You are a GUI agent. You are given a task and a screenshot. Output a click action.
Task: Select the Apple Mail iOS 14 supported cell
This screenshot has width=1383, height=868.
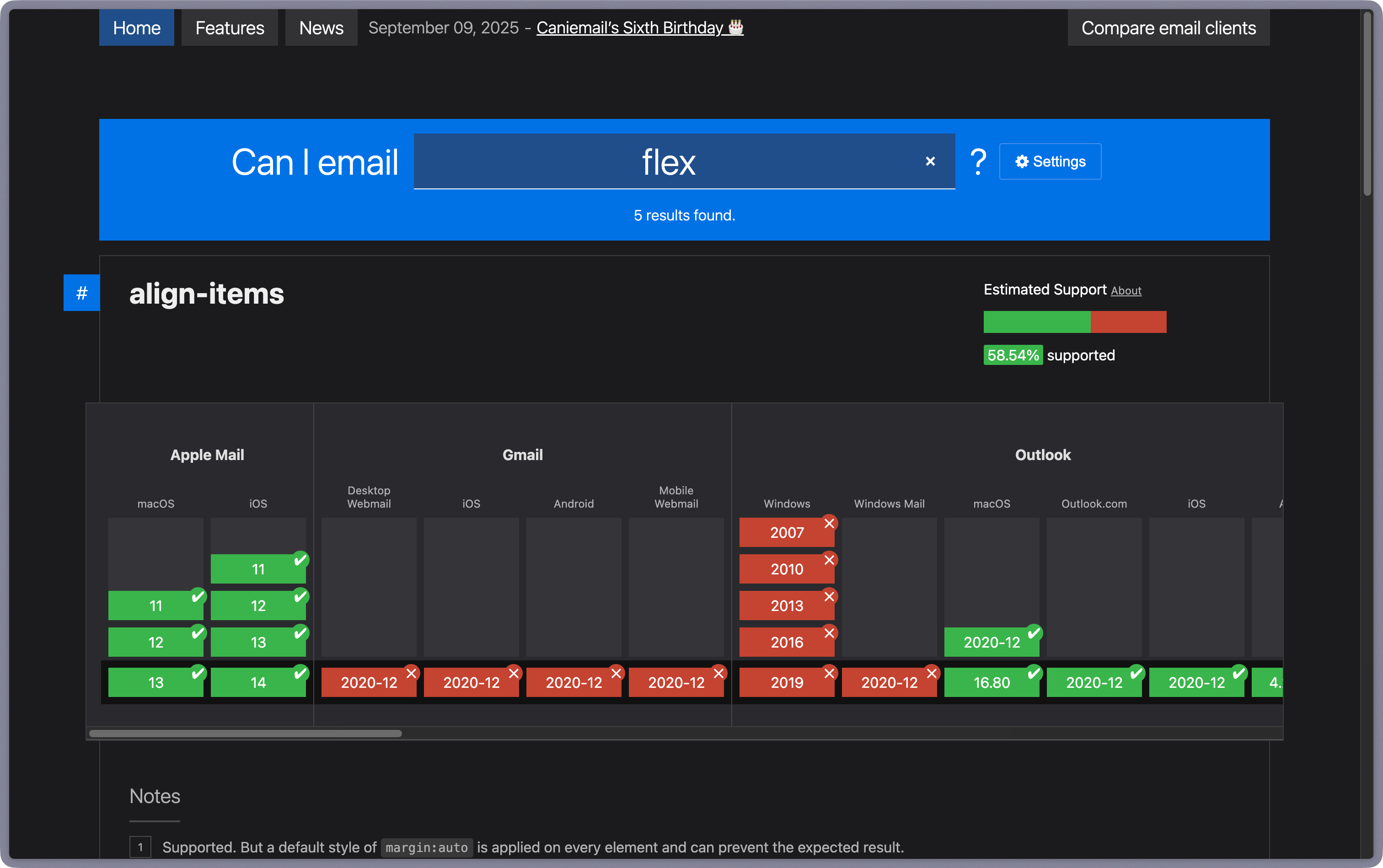258,682
